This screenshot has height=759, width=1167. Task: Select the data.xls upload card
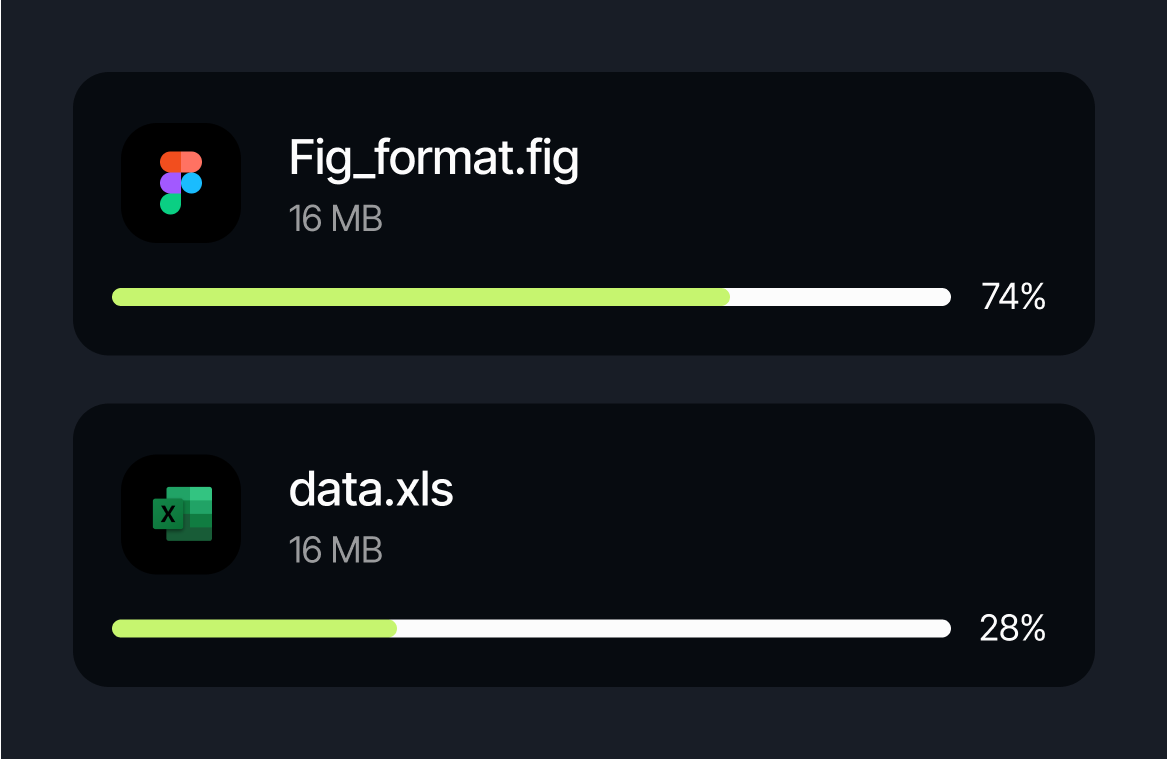584,544
